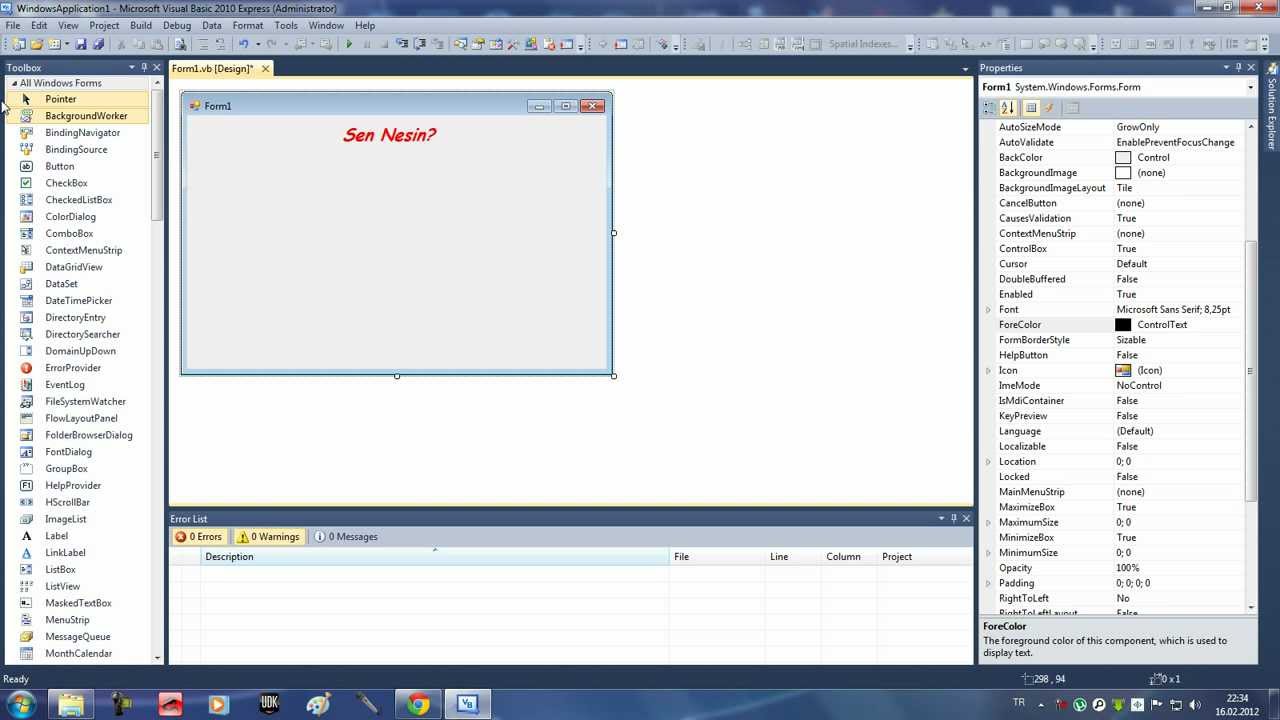This screenshot has height=720, width=1280.
Task: Click the Open File folder toolbar icon
Action: 37,44
